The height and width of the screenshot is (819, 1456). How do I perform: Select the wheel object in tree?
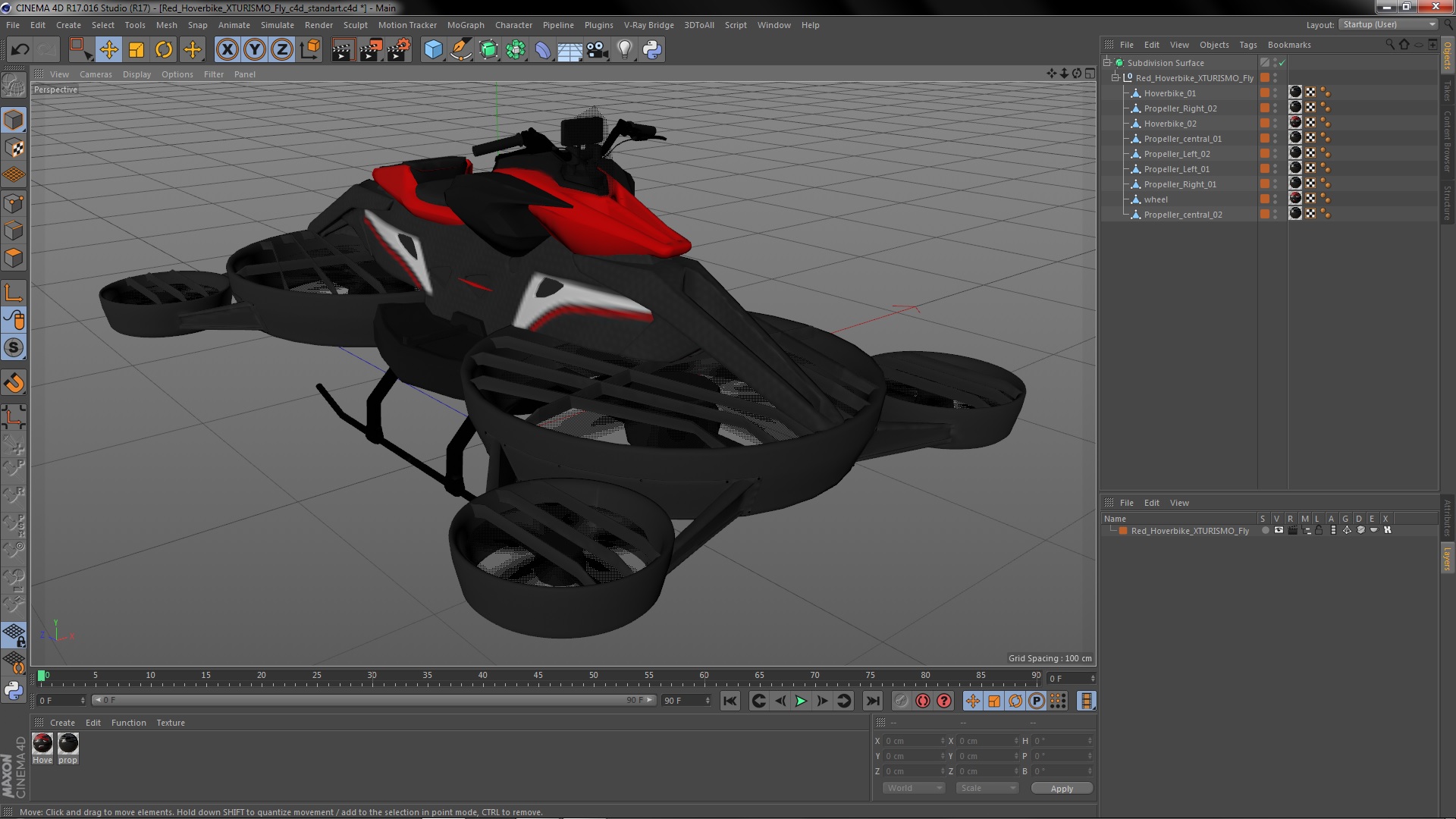pos(1156,199)
